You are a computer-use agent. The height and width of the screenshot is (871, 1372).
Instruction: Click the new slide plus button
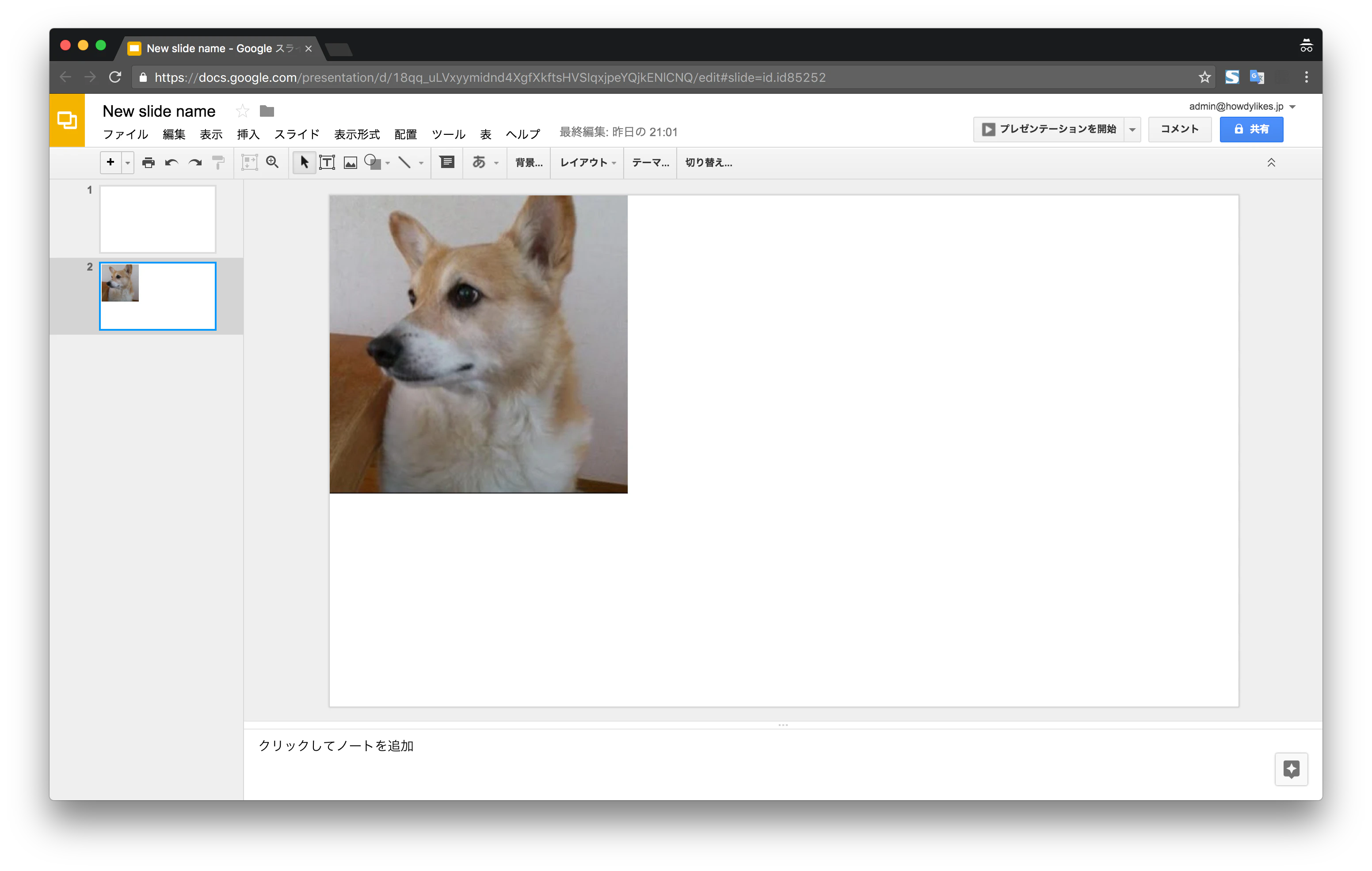coord(111,162)
